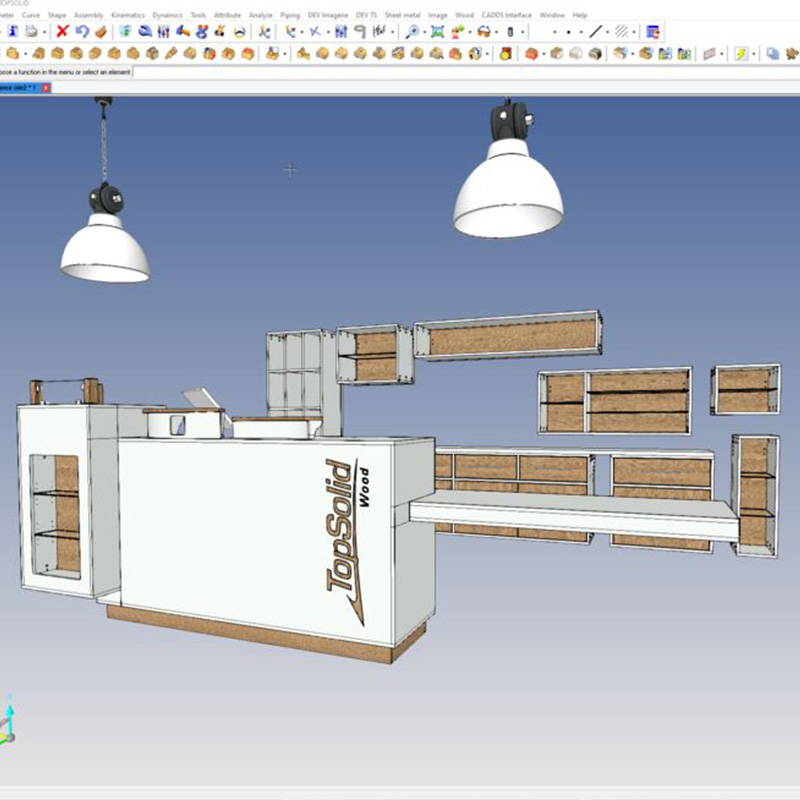The width and height of the screenshot is (800, 800).
Task: Click the pencil icon in the wood toolbar
Action: click(171, 53)
